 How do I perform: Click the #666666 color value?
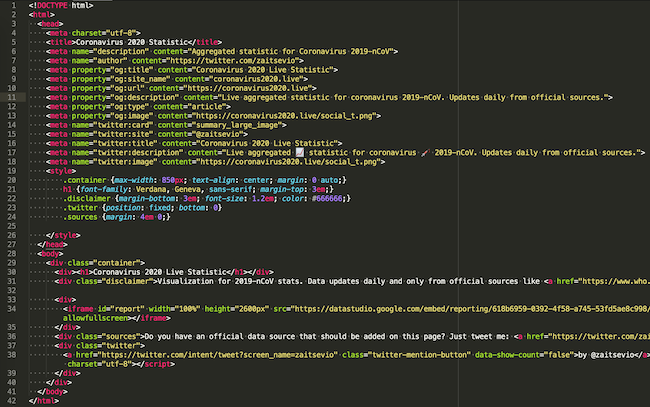pyautogui.click(x=327, y=199)
